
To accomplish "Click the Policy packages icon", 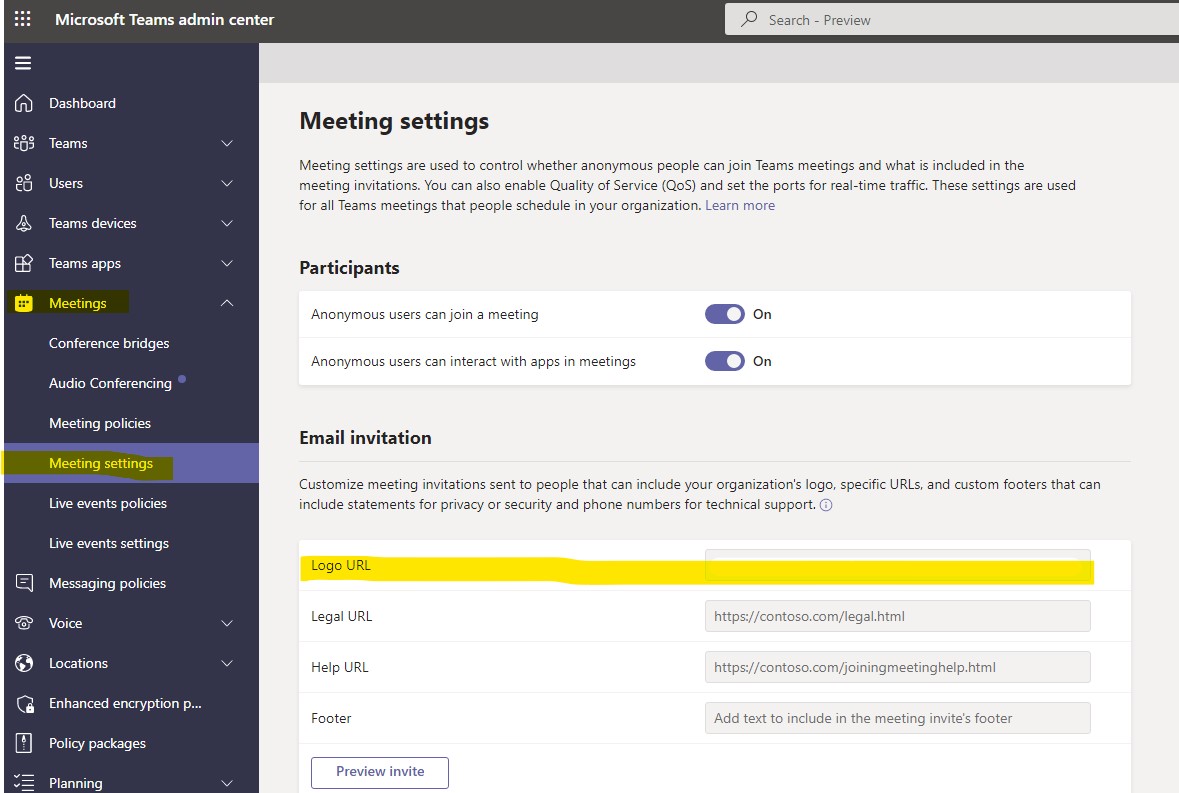I will coord(24,743).
